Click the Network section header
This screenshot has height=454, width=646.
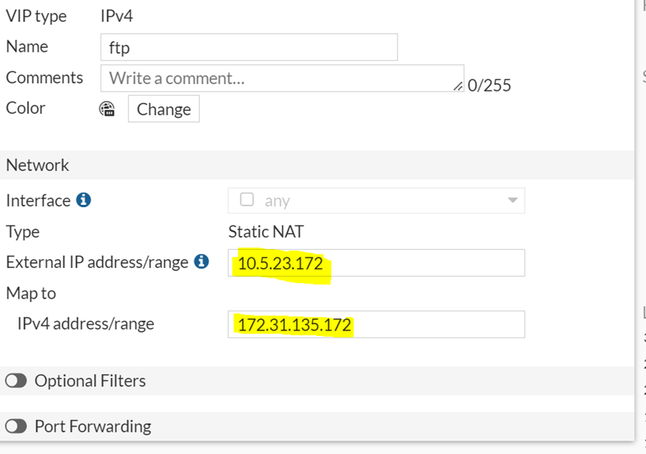pyautogui.click(x=38, y=165)
